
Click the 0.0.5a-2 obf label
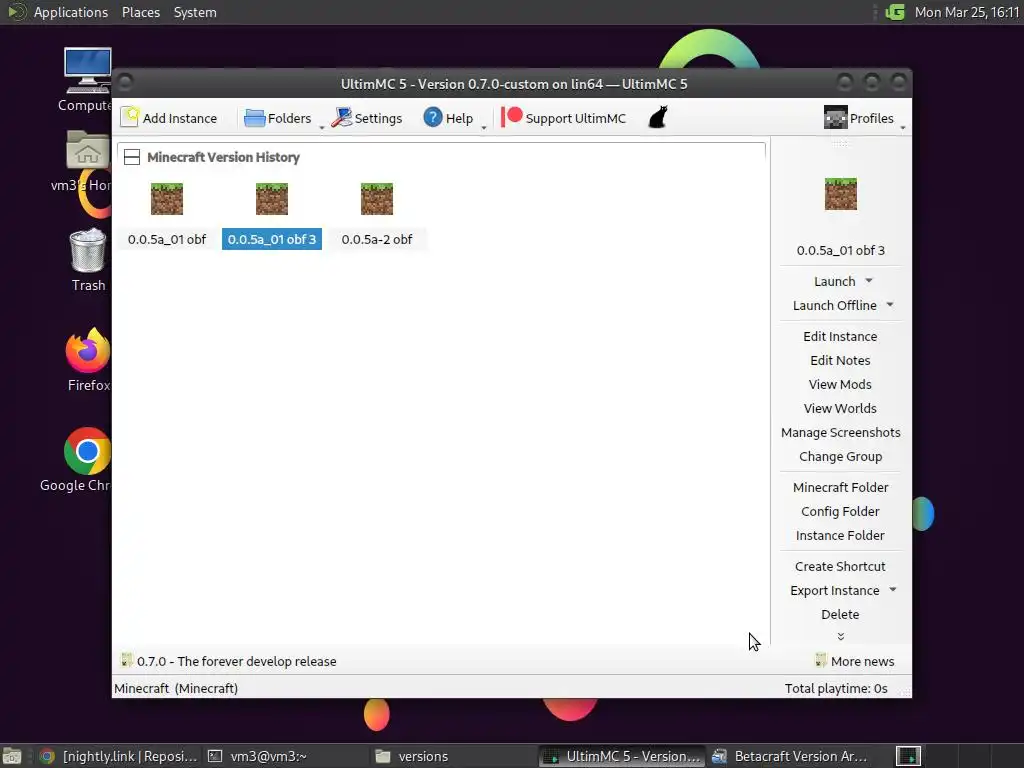pyautogui.click(x=377, y=239)
